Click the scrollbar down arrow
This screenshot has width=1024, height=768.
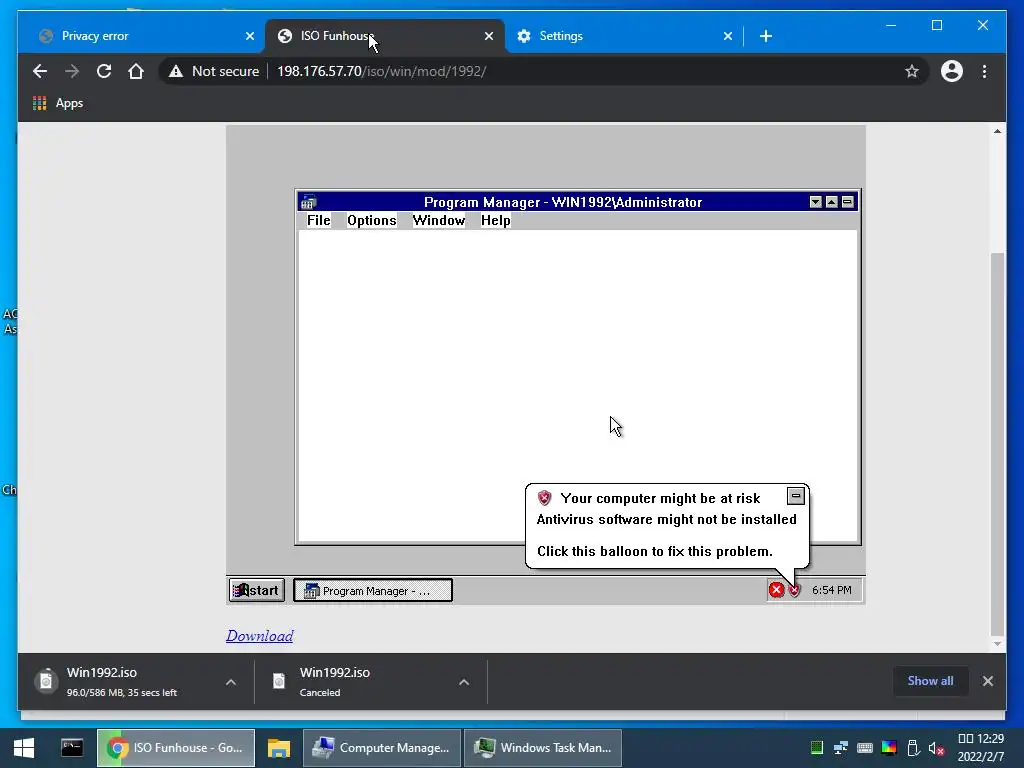click(x=997, y=644)
